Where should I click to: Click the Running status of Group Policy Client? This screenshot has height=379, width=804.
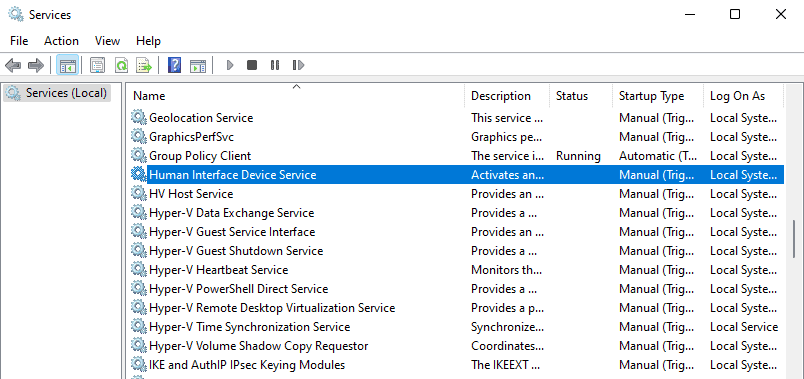click(x=578, y=156)
